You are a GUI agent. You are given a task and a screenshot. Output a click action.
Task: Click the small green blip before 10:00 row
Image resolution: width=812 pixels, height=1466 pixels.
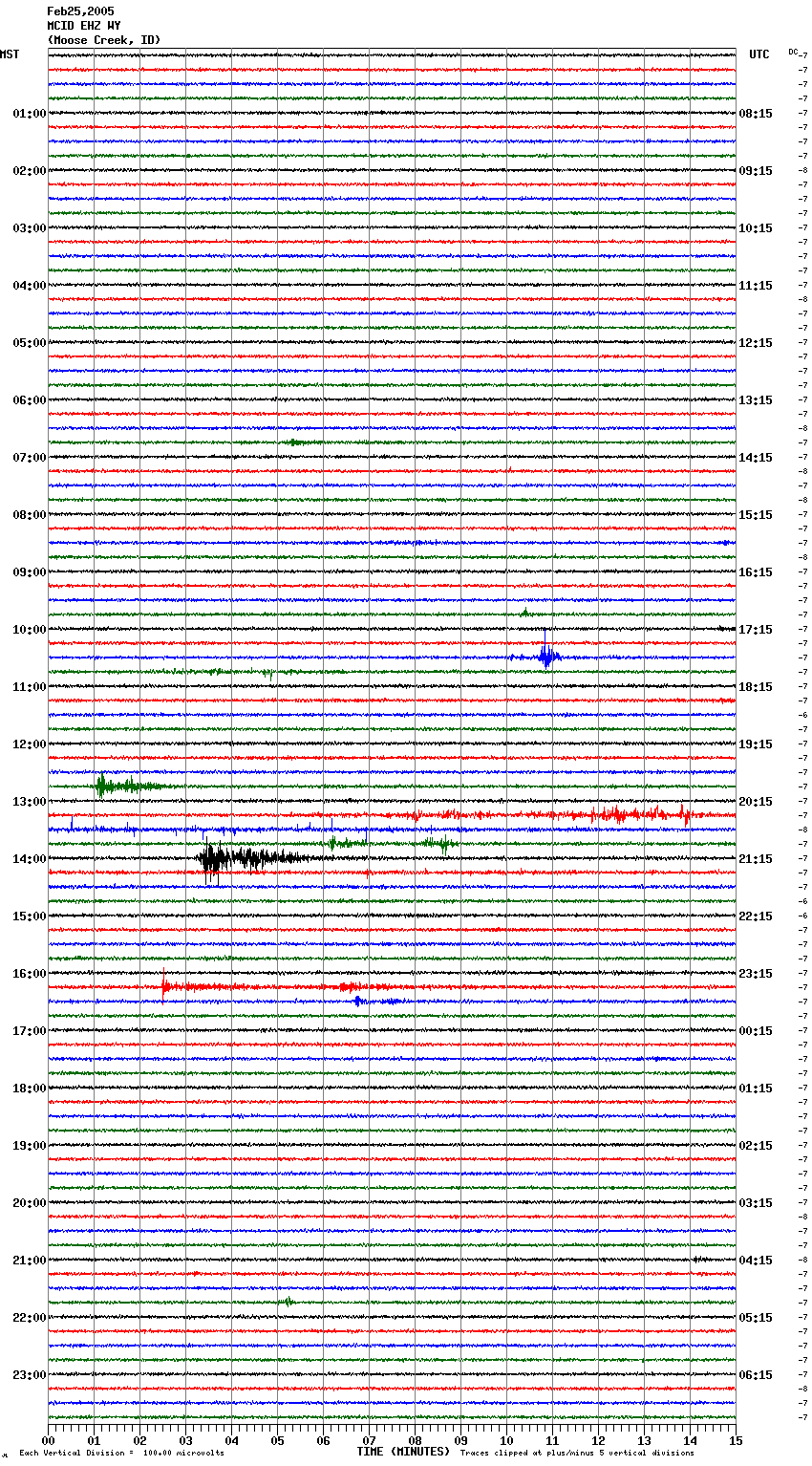click(524, 612)
